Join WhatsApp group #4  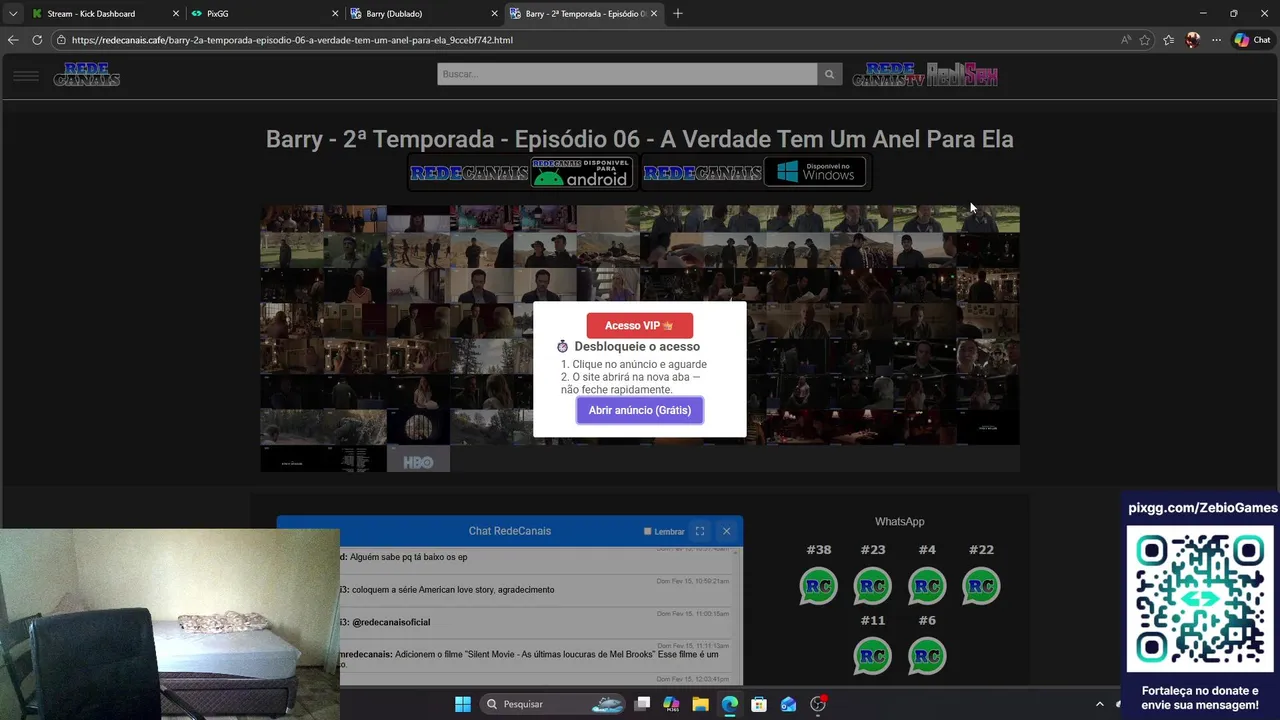pos(927,586)
